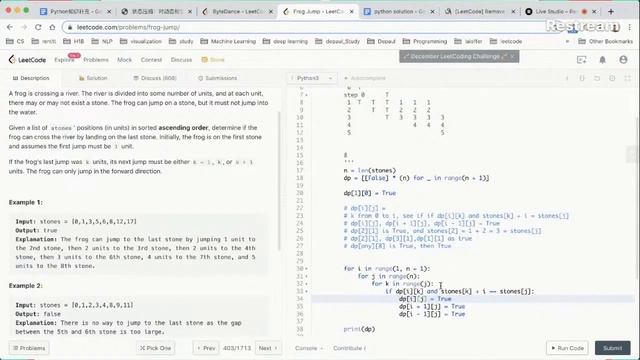Screen dimensions: 640x360
Task: Go to Next problem
Action: tap(268, 348)
